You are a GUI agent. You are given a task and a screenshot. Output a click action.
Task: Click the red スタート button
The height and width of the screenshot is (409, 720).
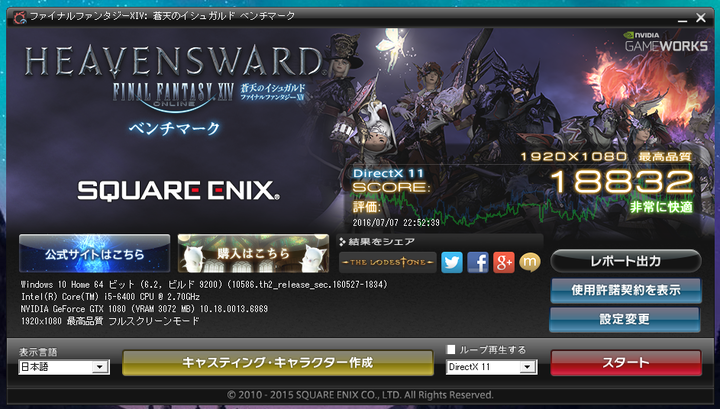[x=626, y=363]
